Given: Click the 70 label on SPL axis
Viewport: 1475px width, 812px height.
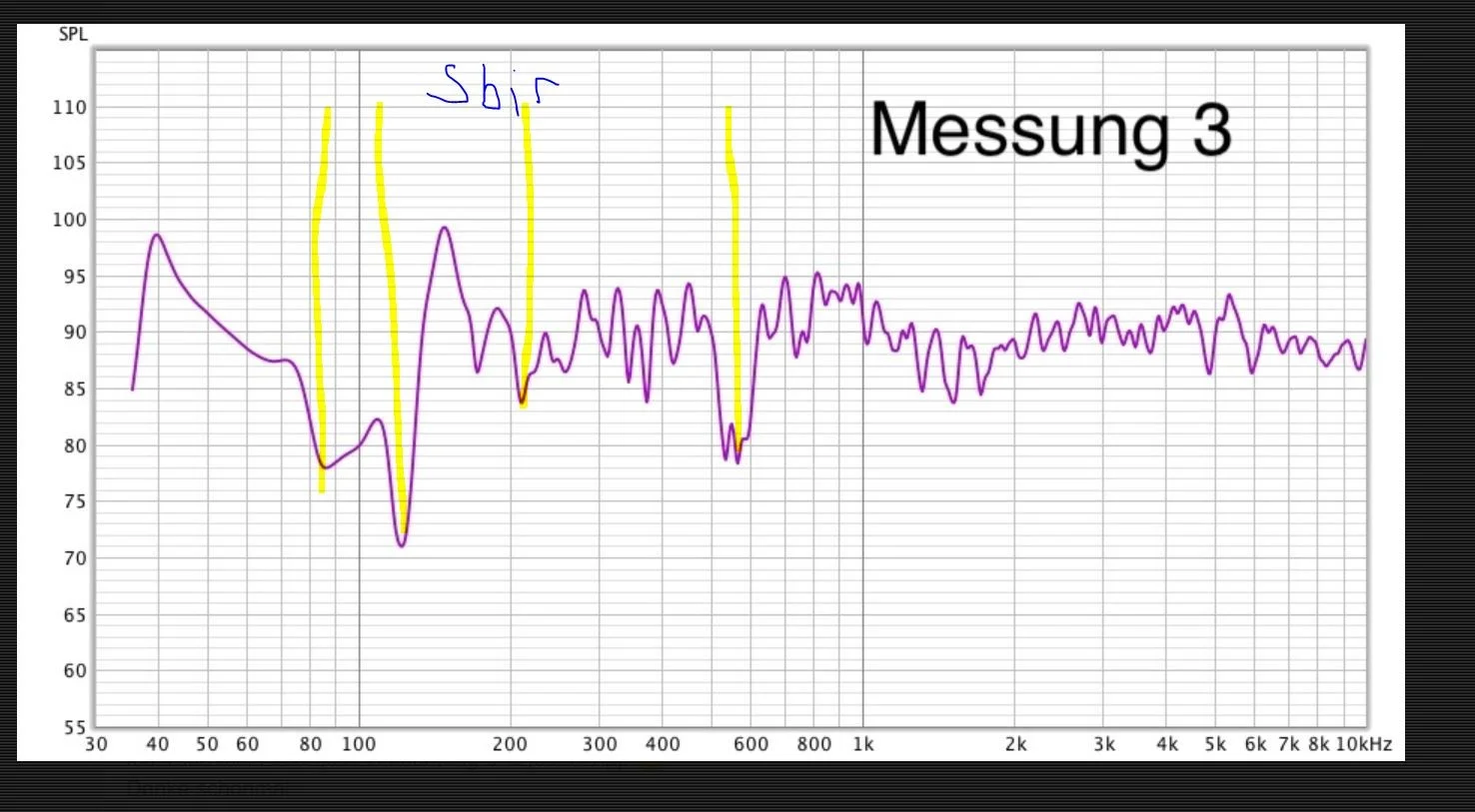Looking at the screenshot, I should pos(75,558).
